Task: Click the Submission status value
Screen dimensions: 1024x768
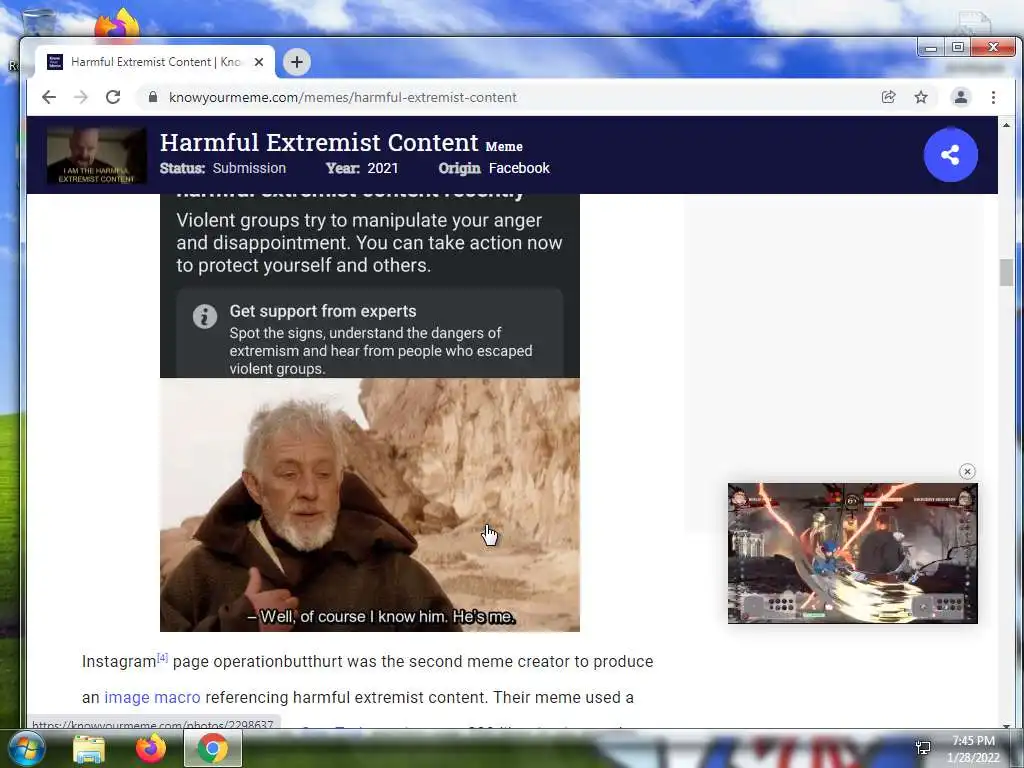Action: coord(249,168)
